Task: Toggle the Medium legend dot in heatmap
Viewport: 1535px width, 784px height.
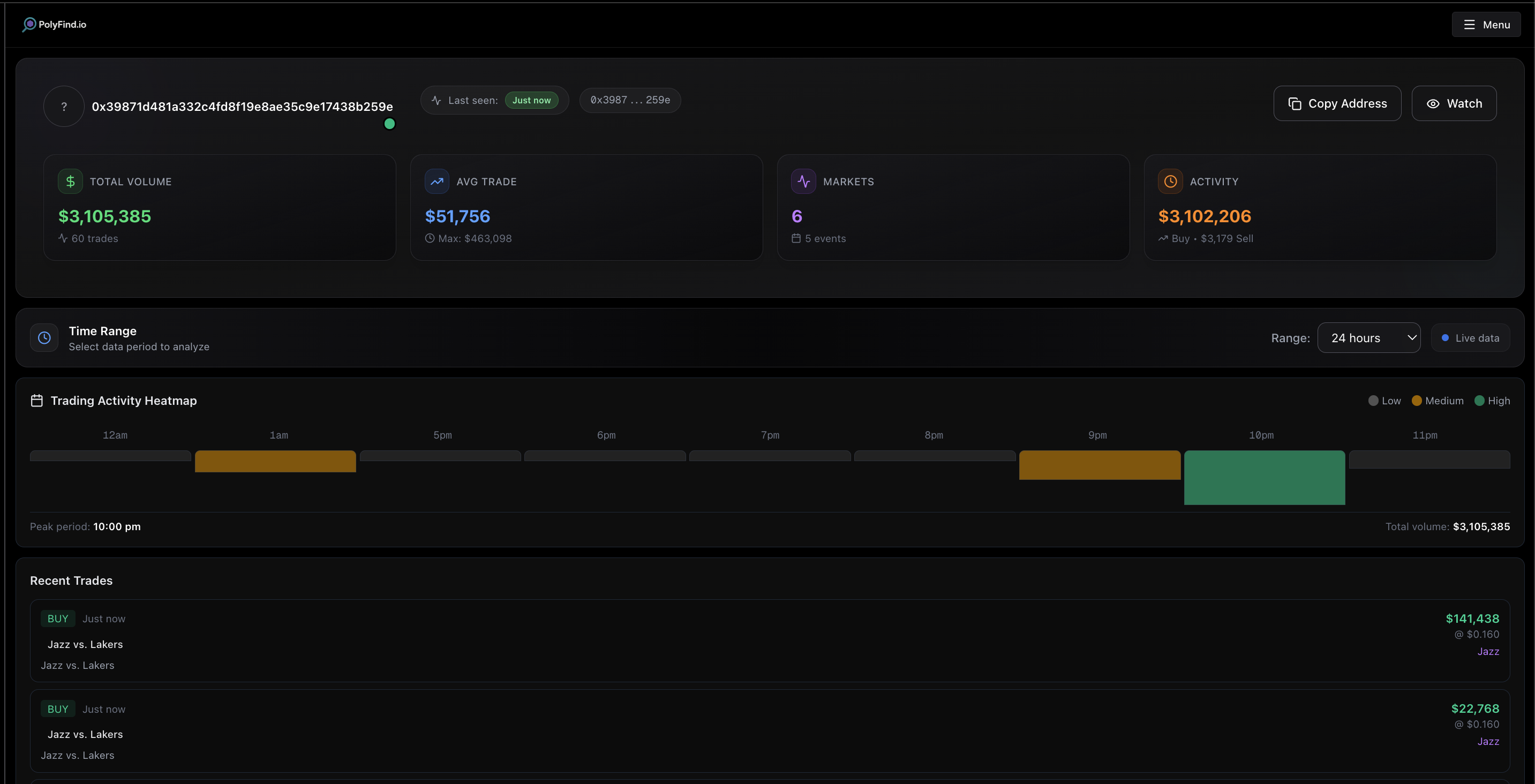Action: coord(1417,401)
